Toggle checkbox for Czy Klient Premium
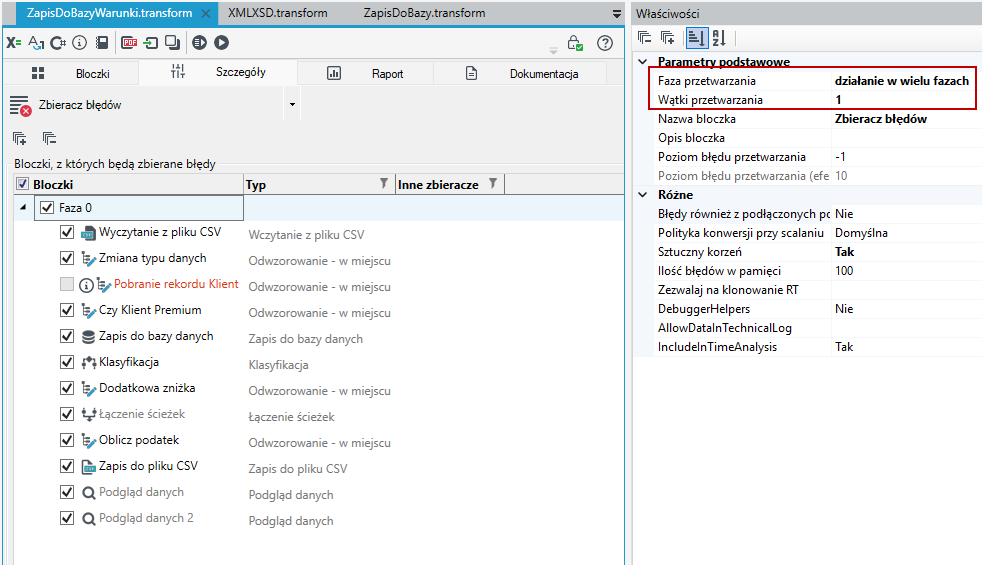The image size is (982, 565). [67, 310]
